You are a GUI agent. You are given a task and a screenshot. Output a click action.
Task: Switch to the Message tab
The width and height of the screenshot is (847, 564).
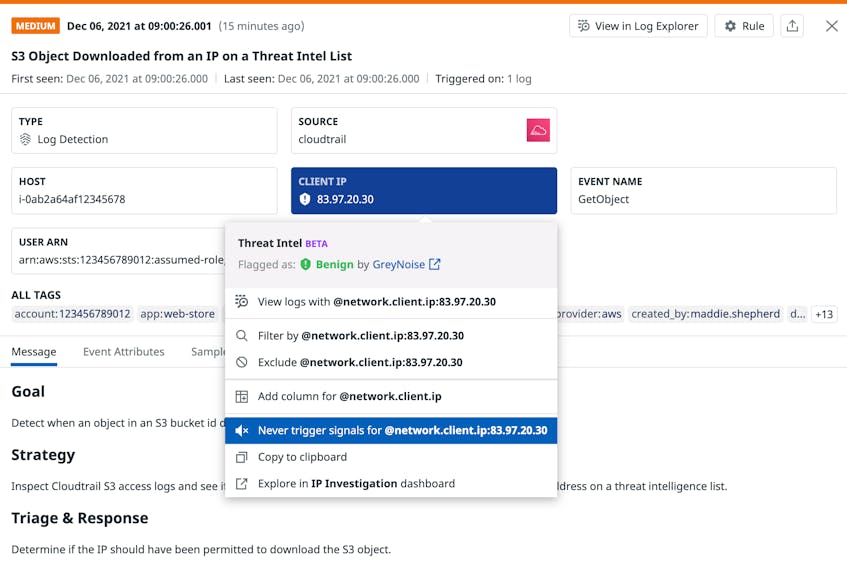34,352
